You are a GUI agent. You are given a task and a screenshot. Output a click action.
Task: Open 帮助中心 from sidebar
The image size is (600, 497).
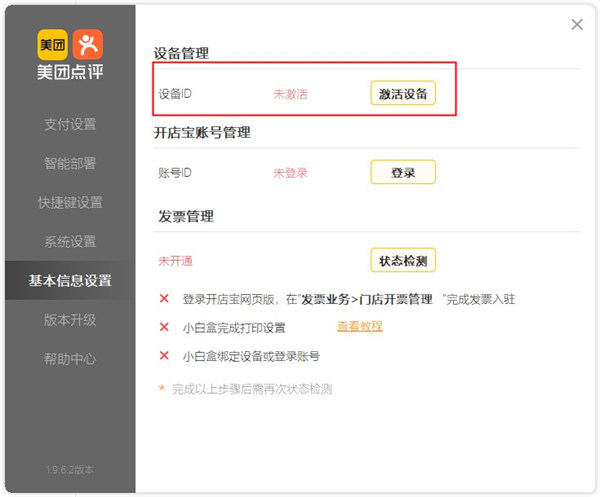(70, 359)
